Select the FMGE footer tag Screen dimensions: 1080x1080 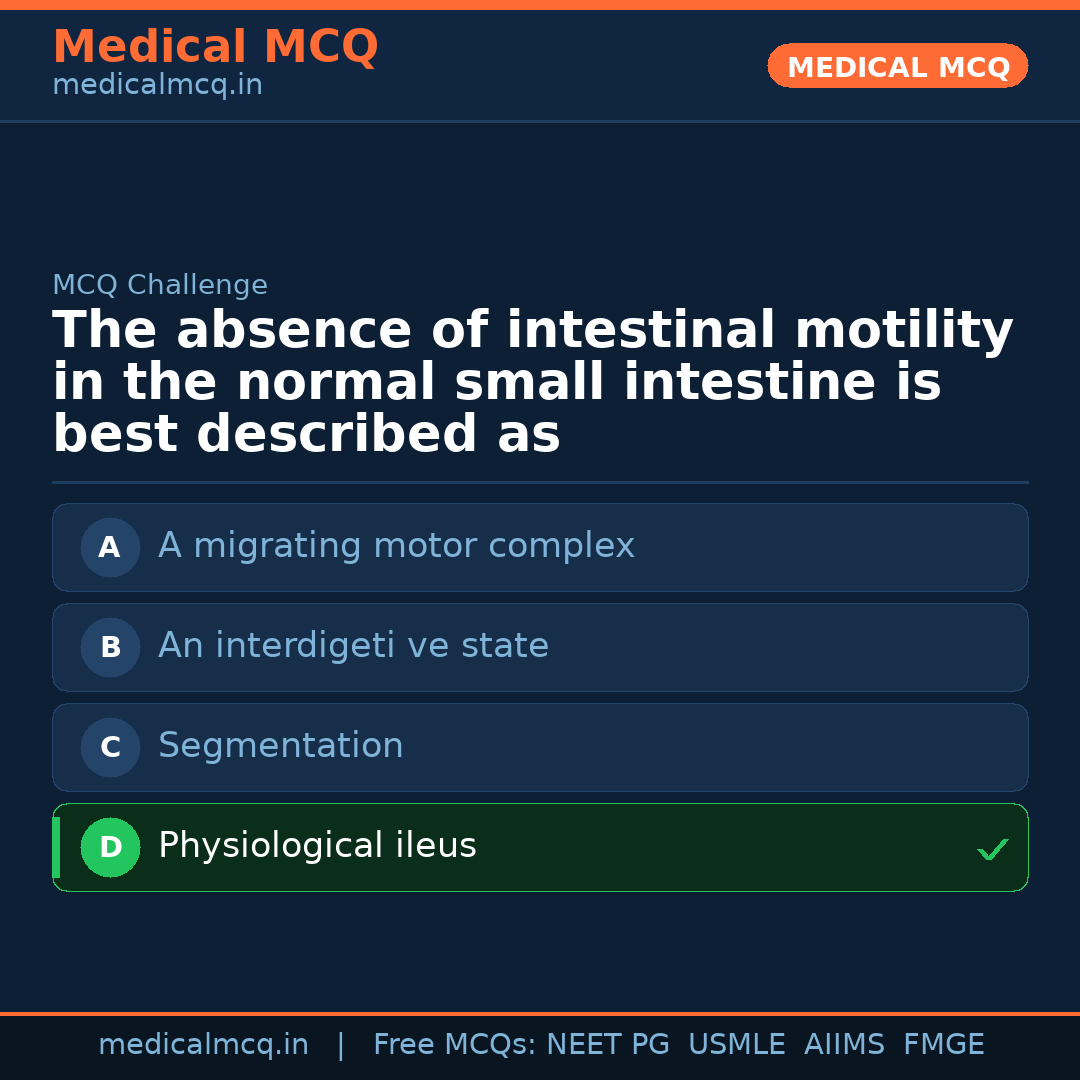pos(943,1045)
